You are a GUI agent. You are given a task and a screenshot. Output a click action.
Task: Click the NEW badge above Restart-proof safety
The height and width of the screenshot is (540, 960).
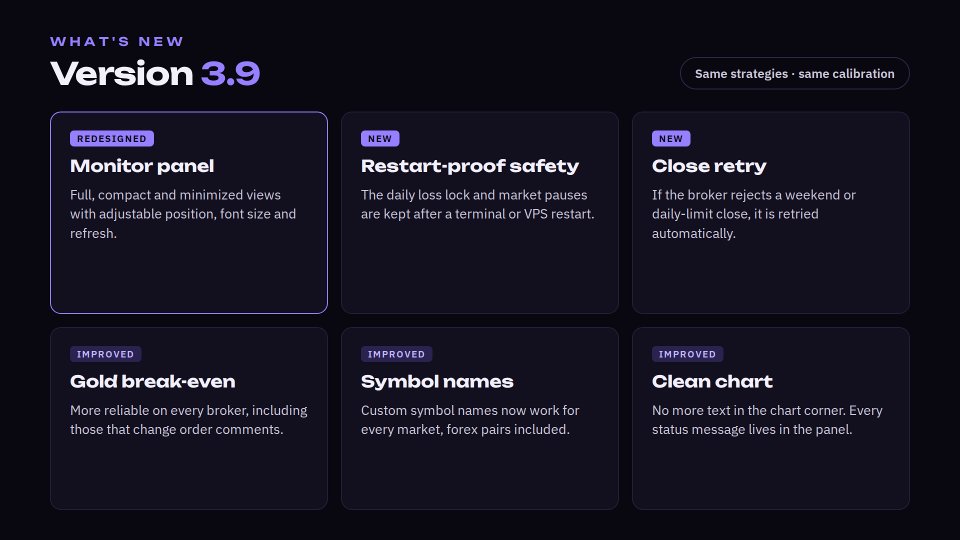tap(380, 138)
